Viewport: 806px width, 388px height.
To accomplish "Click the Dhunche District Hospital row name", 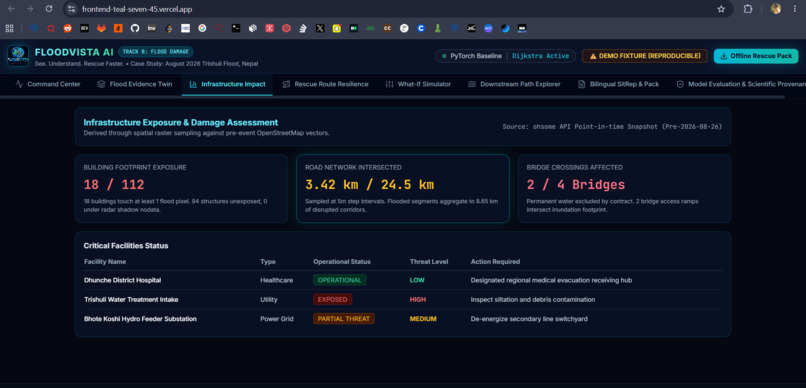I will tap(122, 280).
